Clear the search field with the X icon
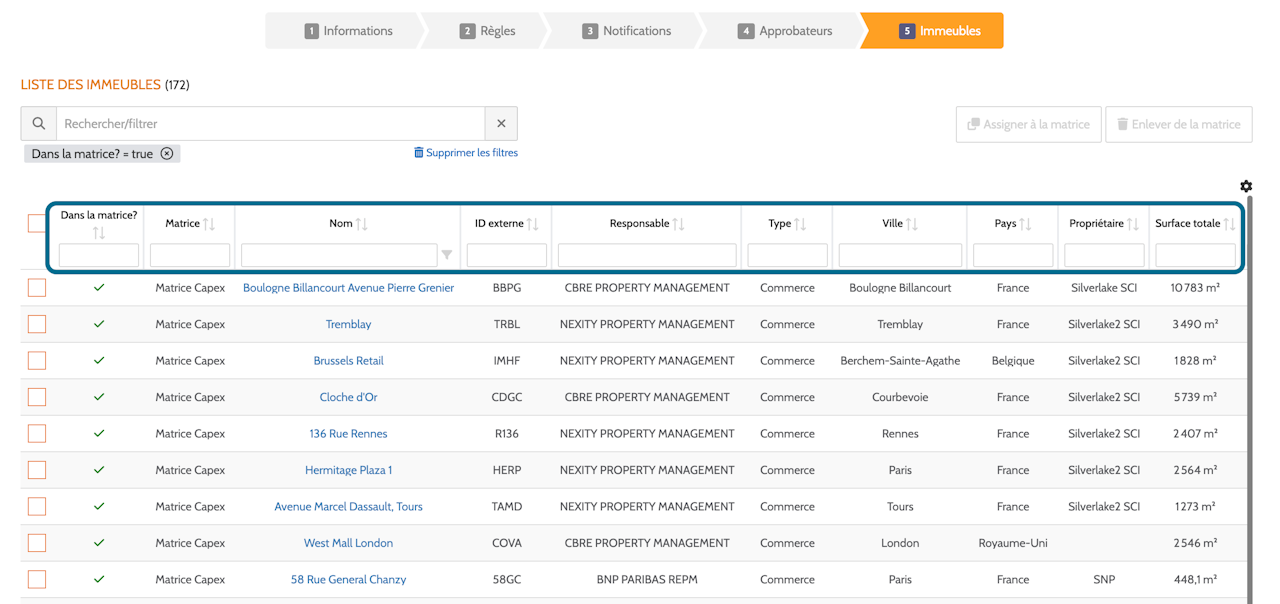The height and width of the screenshot is (604, 1280). [501, 124]
